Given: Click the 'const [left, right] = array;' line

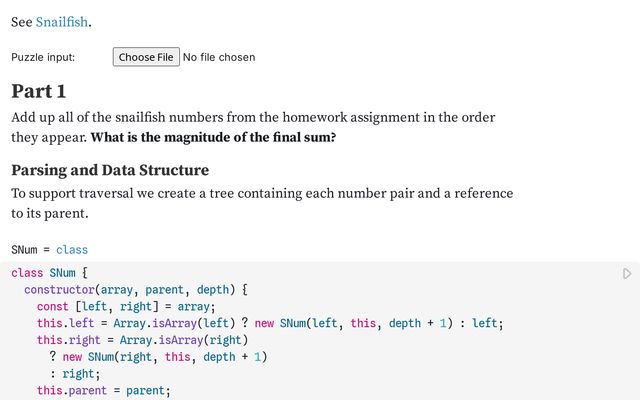Looking at the screenshot, I should [x=126, y=307].
